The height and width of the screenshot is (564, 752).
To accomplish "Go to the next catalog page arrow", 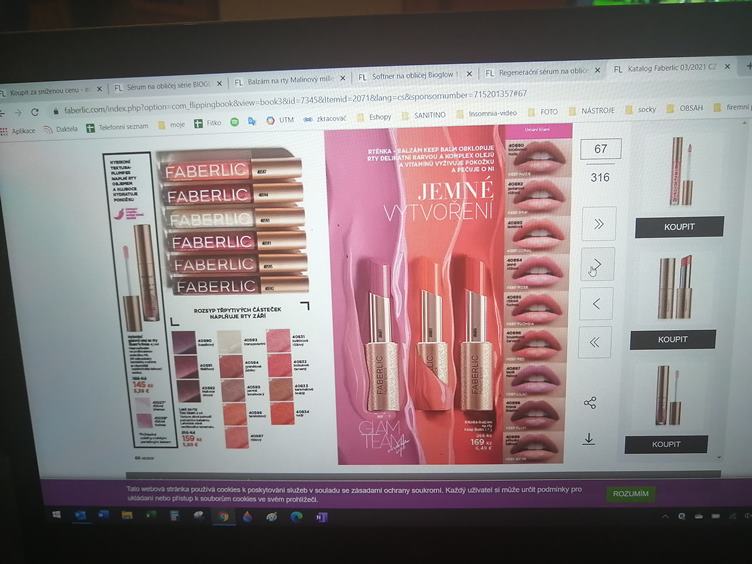I will tap(598, 265).
